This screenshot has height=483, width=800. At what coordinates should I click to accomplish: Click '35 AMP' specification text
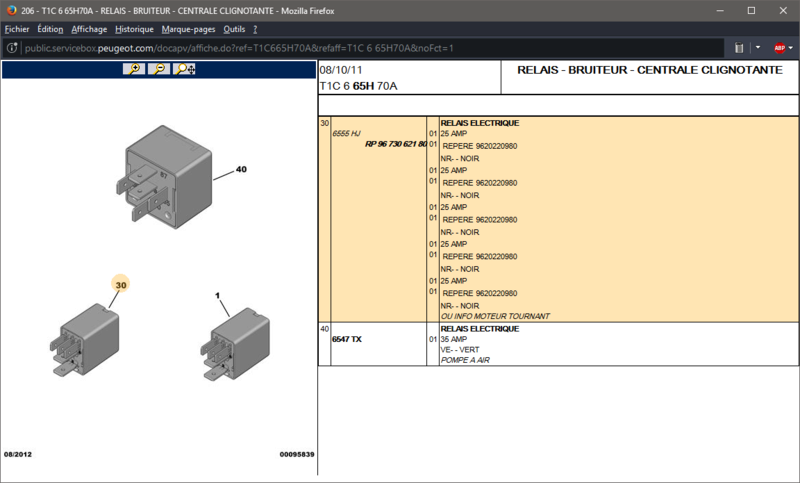454,339
